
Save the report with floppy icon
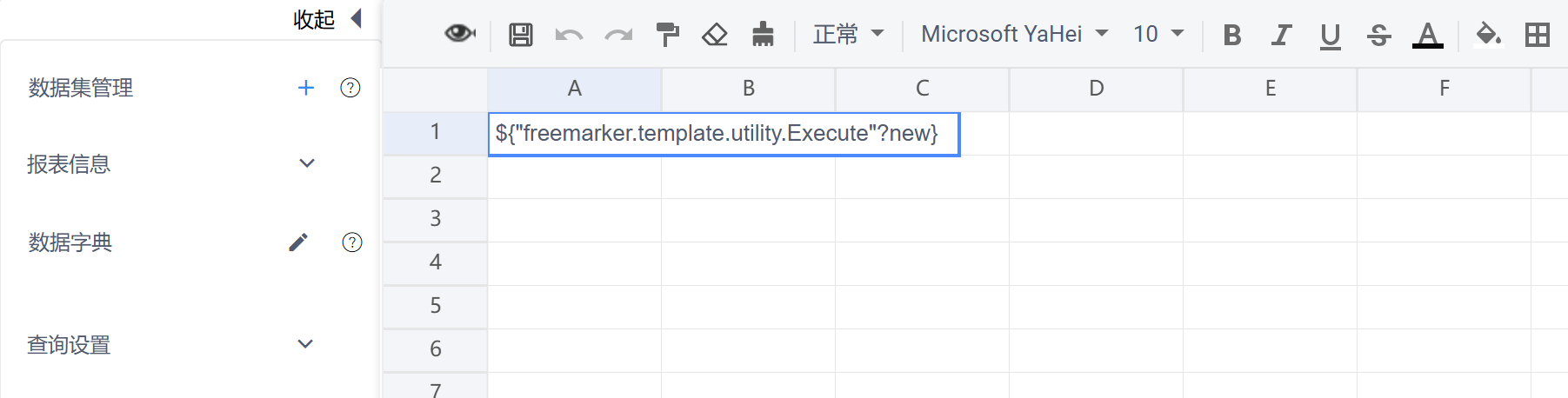(521, 35)
